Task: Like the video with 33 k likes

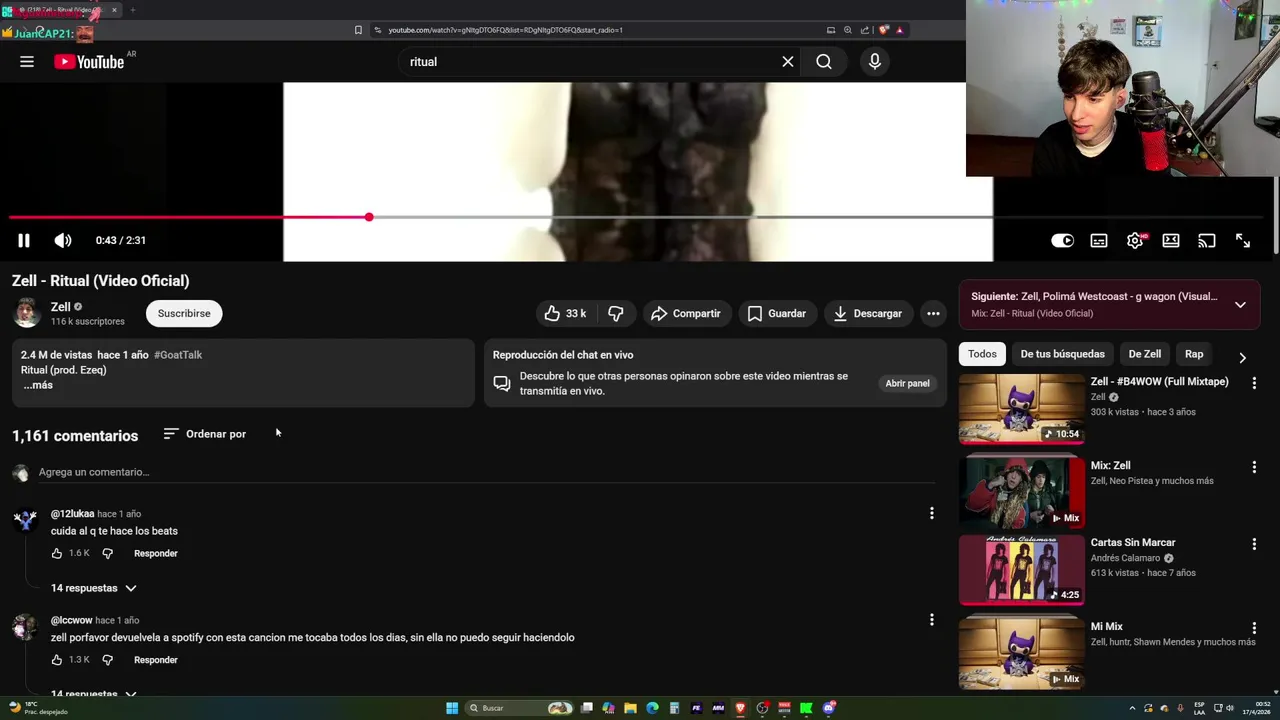Action: 565,313
